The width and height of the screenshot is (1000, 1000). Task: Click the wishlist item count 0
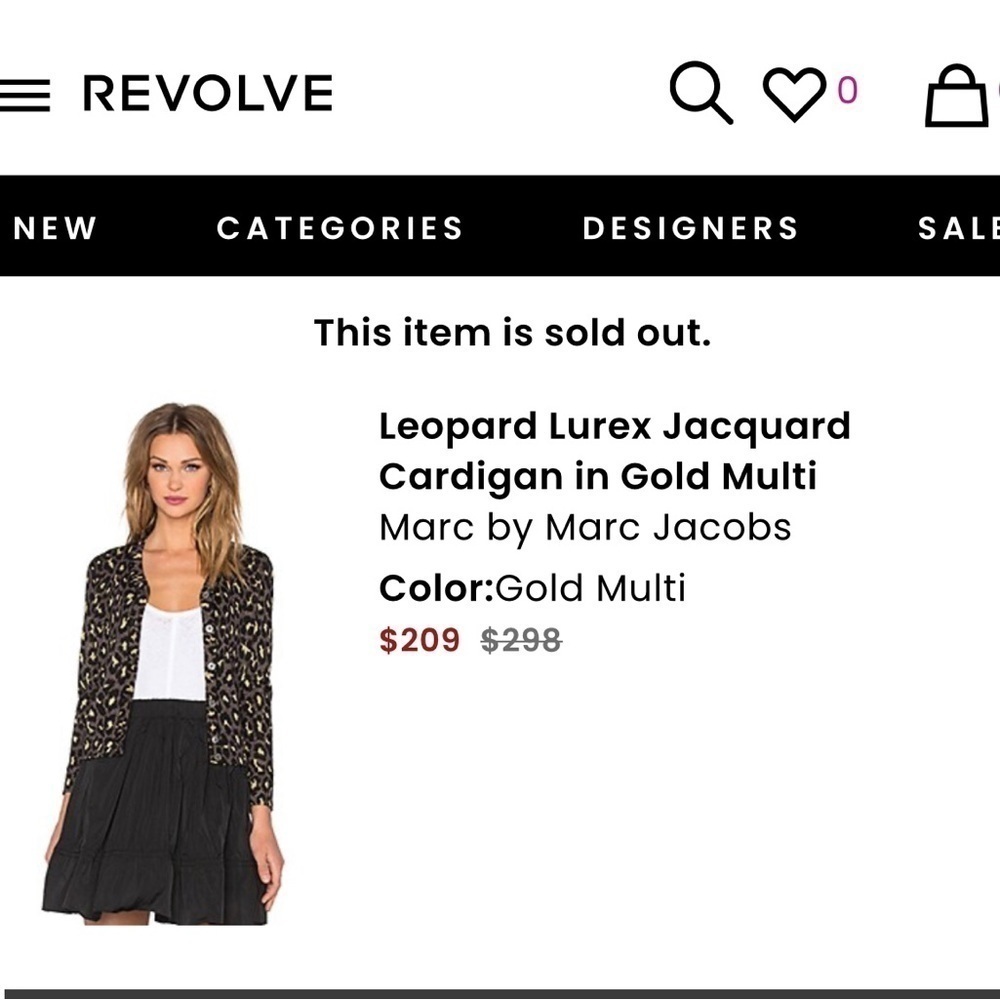[847, 91]
